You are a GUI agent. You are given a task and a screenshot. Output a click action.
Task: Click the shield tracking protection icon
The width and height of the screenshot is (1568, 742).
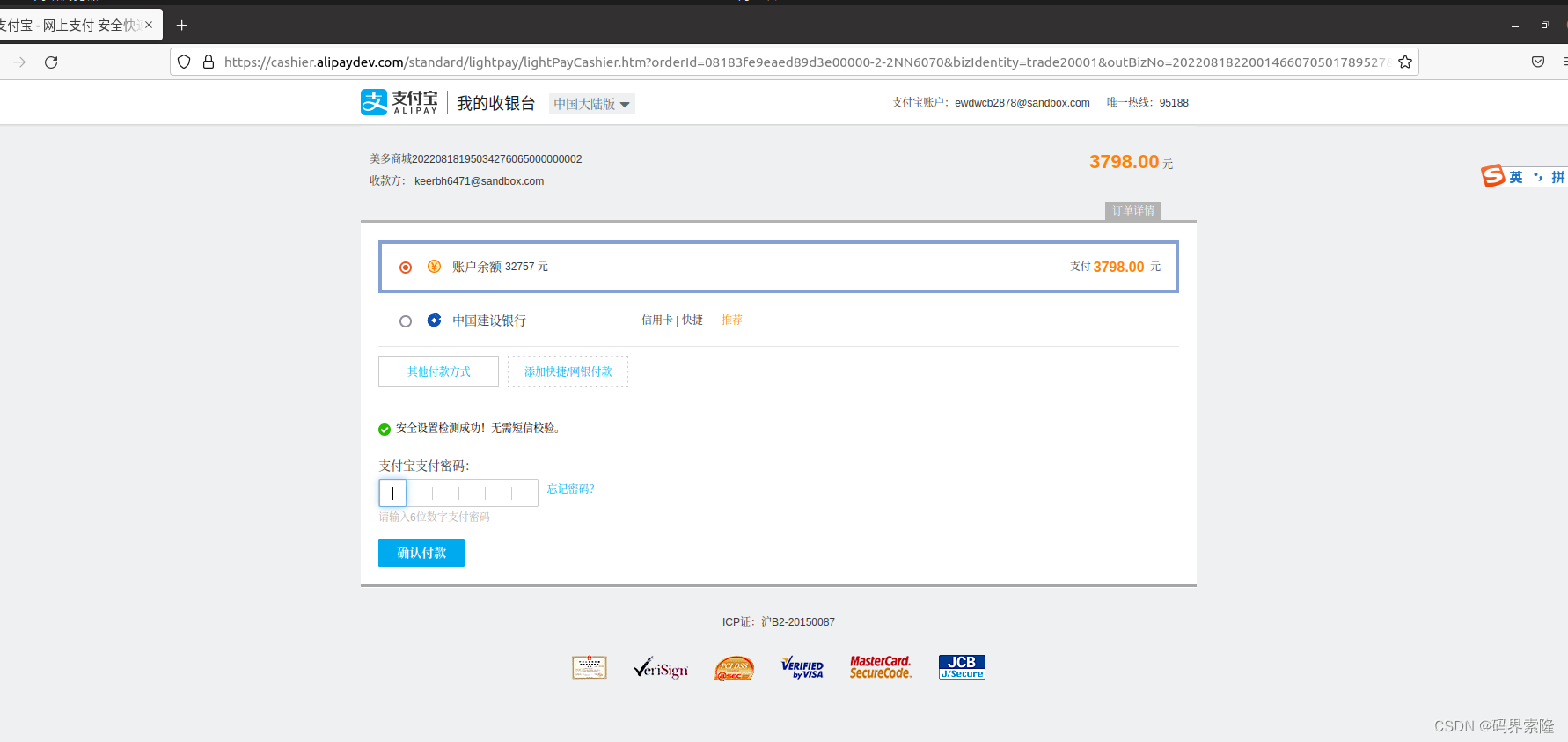(x=184, y=62)
